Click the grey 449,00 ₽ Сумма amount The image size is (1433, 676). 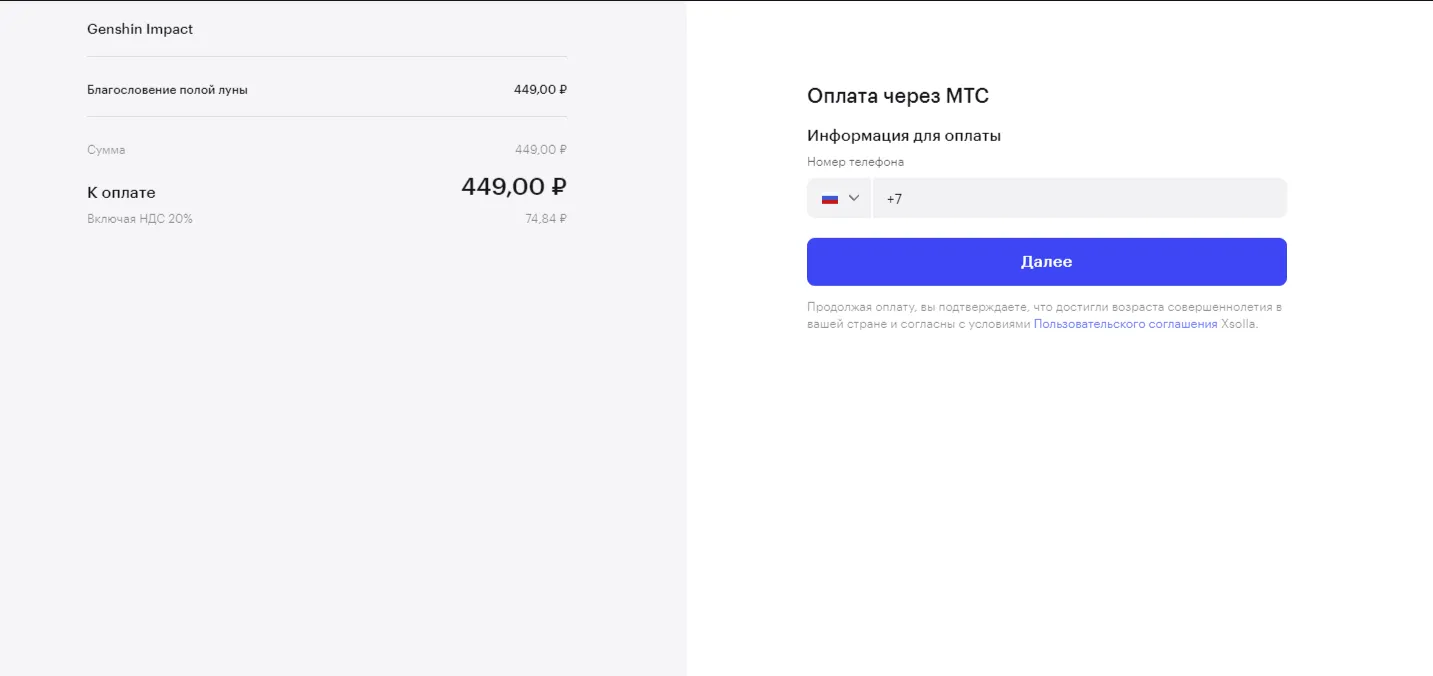point(541,150)
